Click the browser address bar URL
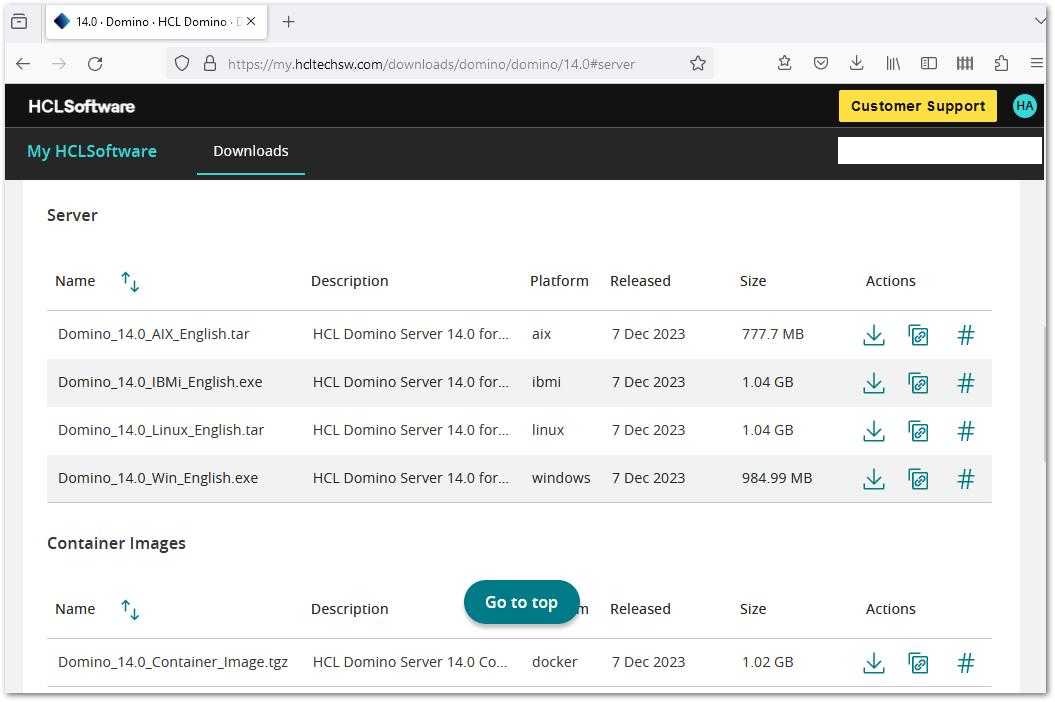This screenshot has height=702, width=1055. point(431,64)
